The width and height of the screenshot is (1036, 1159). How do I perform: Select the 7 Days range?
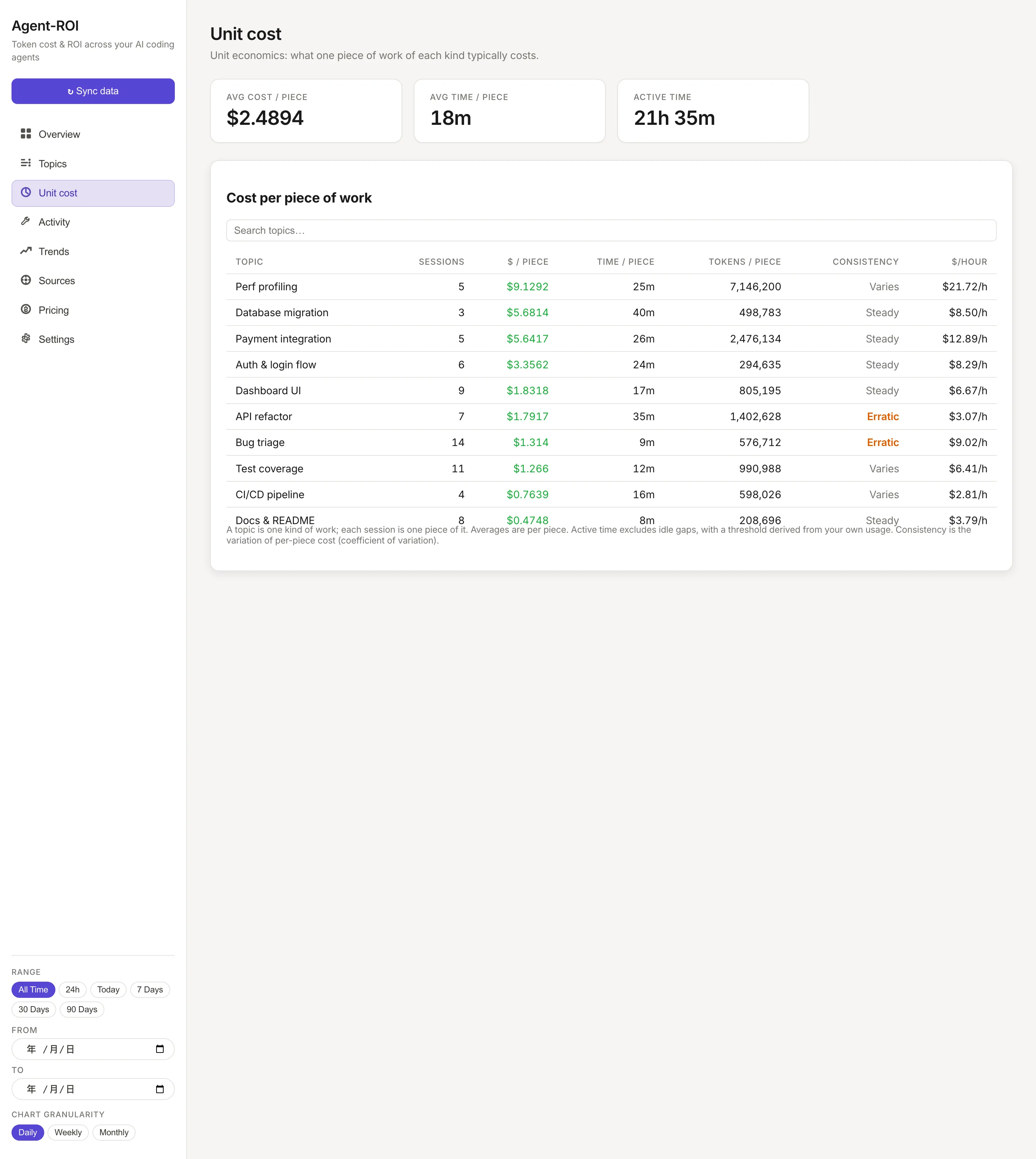click(x=150, y=989)
